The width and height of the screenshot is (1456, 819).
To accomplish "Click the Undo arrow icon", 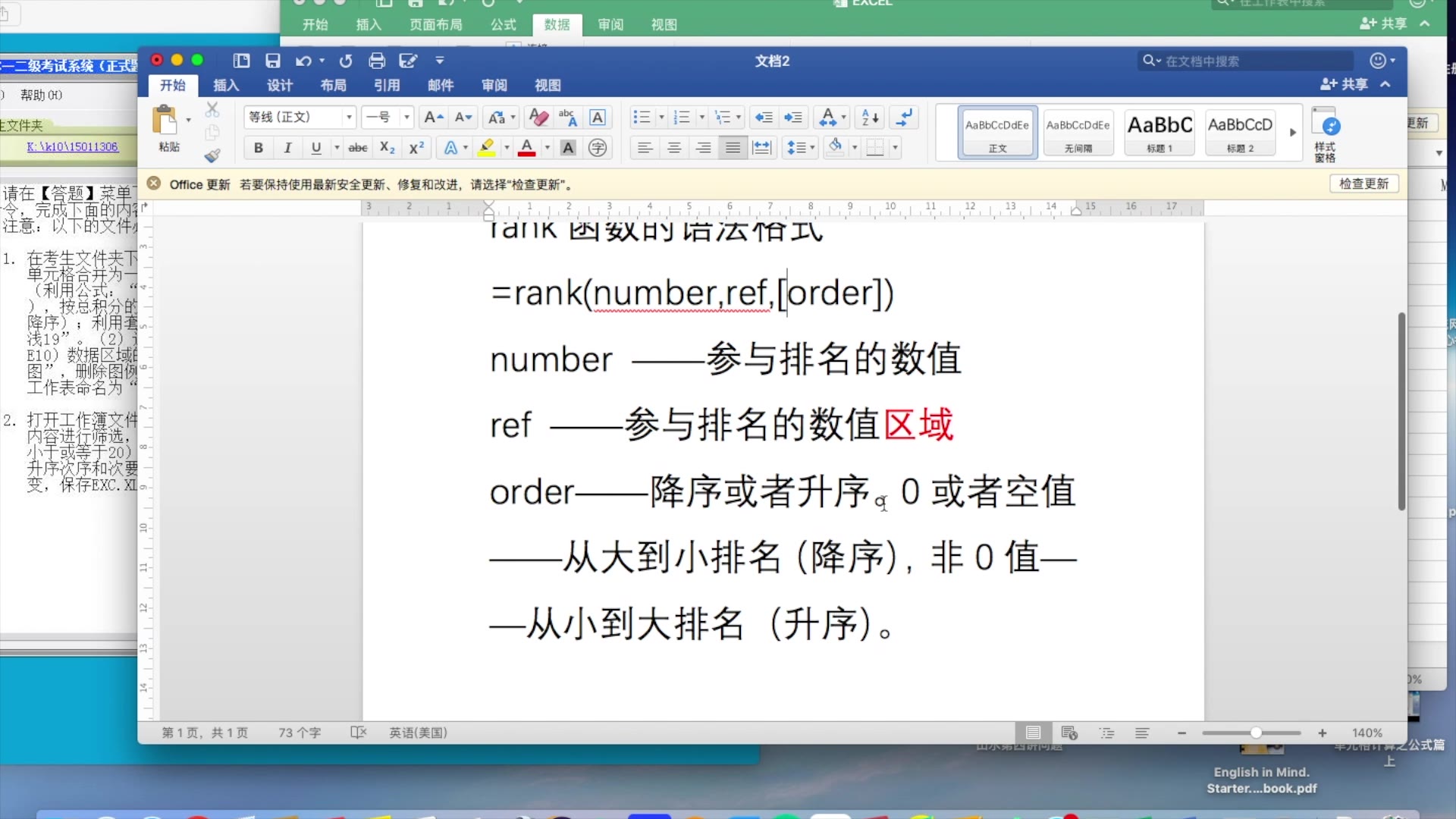I will [303, 61].
